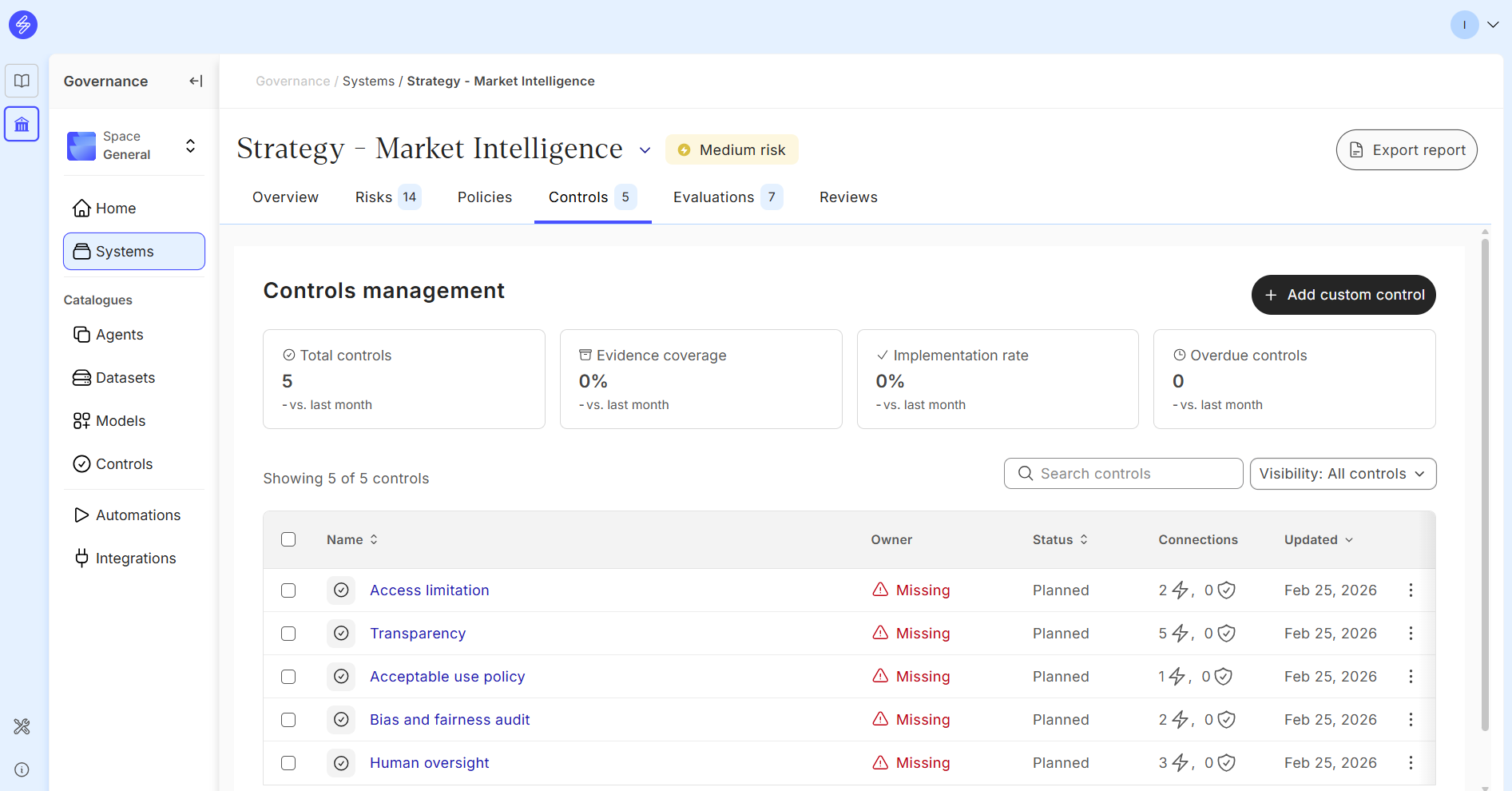Expand the system title dropdown chevron
This screenshot has height=791, width=1512.
(645, 150)
